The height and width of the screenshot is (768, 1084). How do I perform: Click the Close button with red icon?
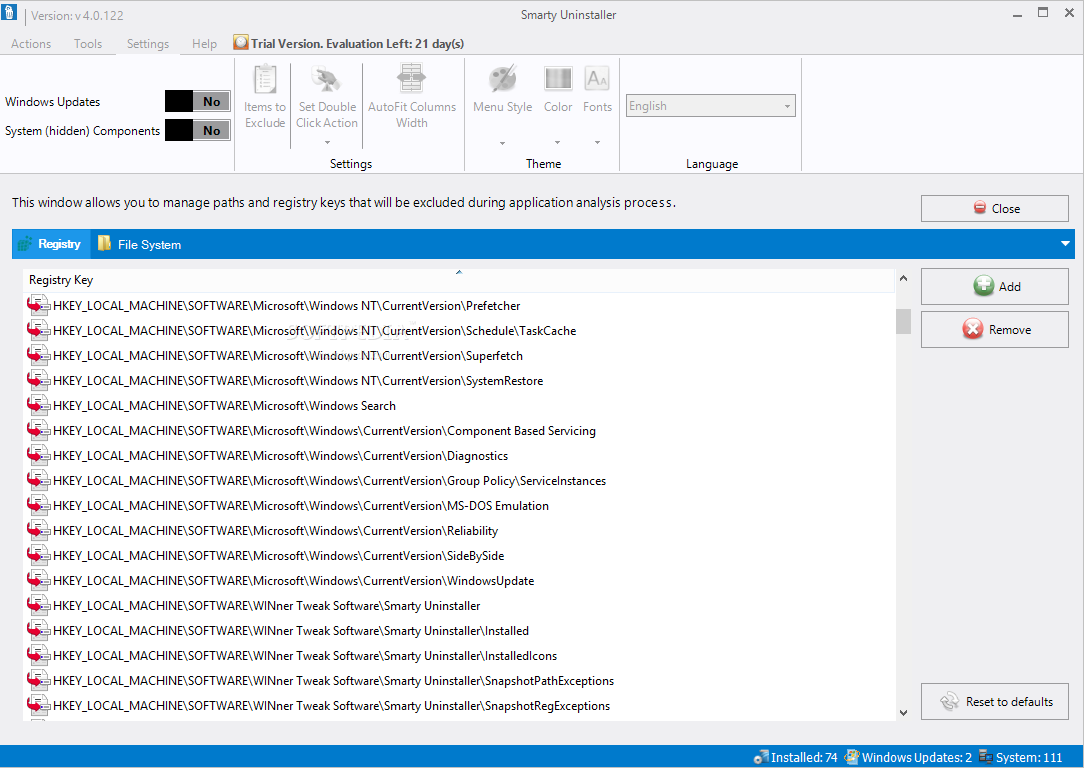pos(994,209)
